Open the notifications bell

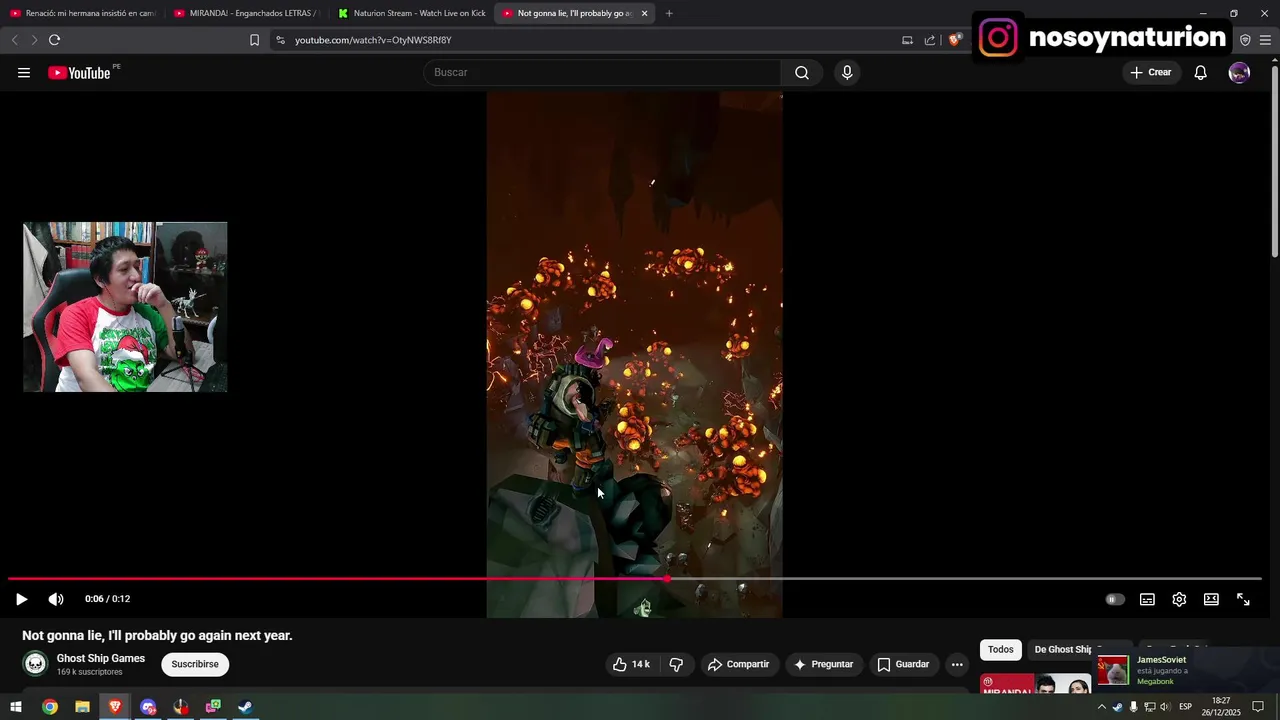click(x=1201, y=73)
